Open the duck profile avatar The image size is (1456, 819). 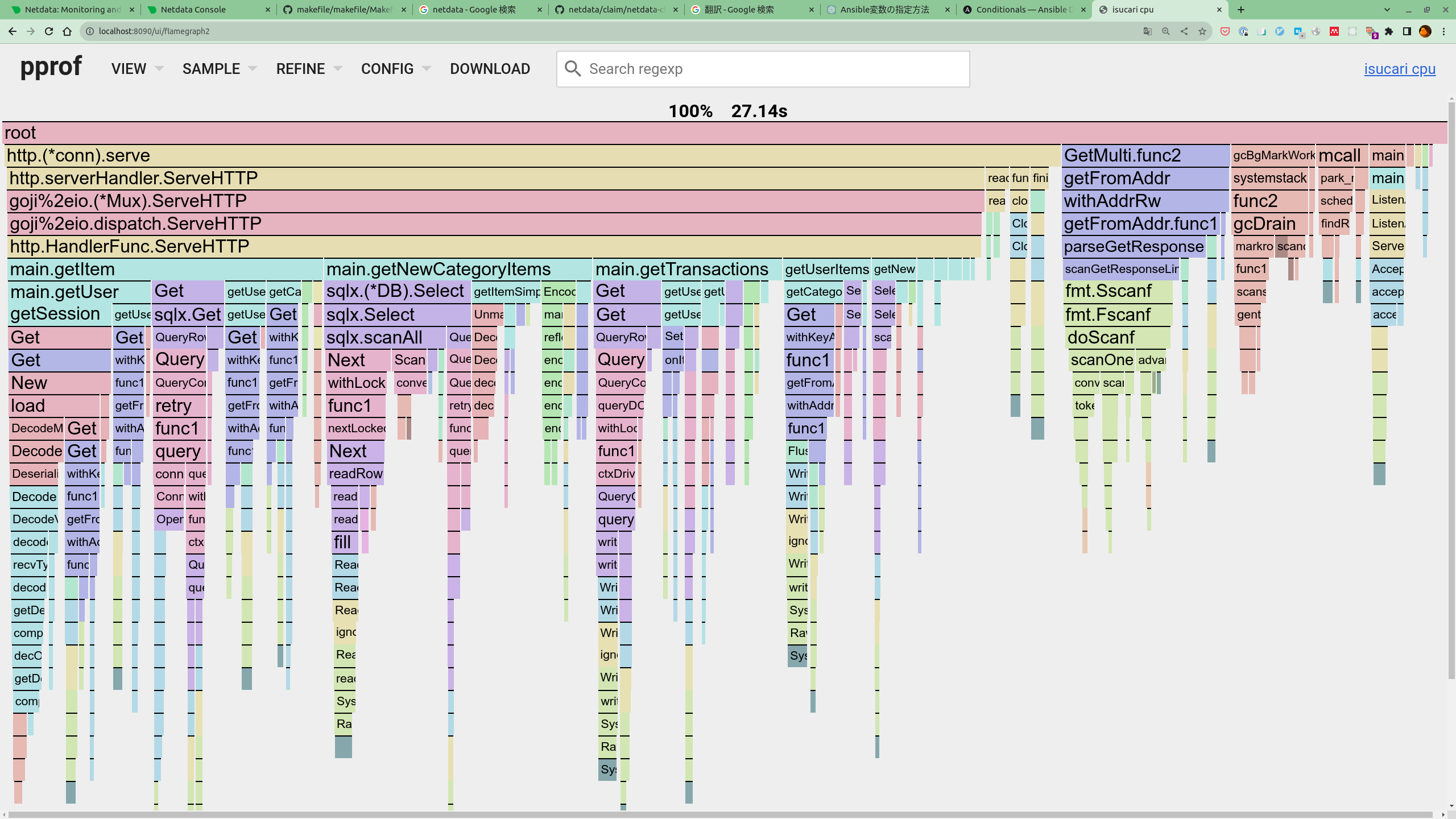(1425, 31)
